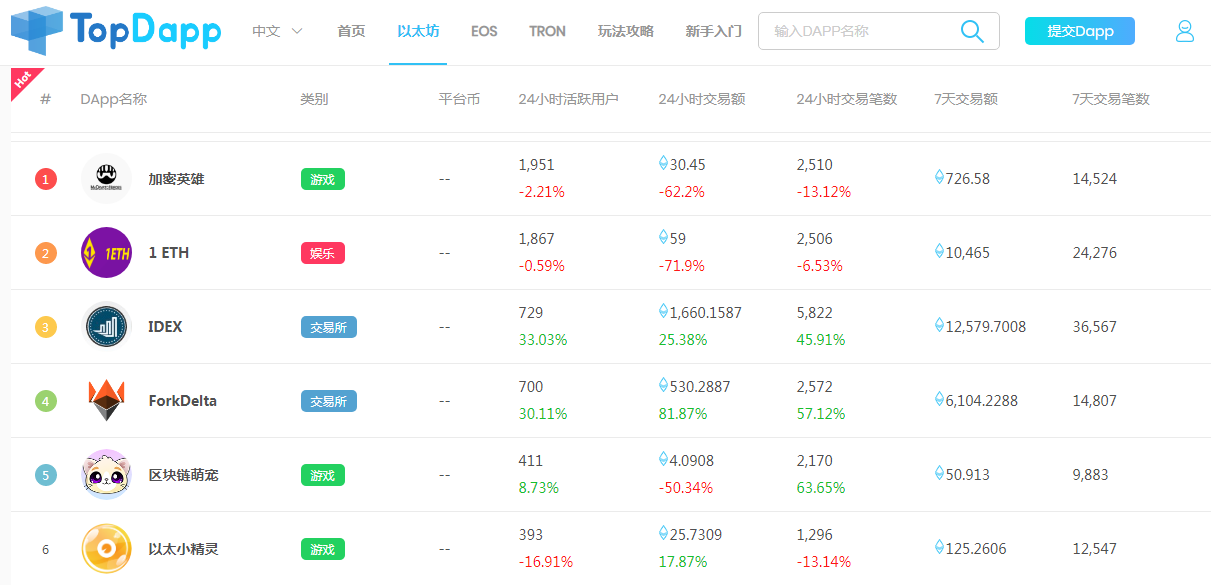Click the search magnifier icon
Viewport: 1211px width, 585px height.
[x=972, y=31]
